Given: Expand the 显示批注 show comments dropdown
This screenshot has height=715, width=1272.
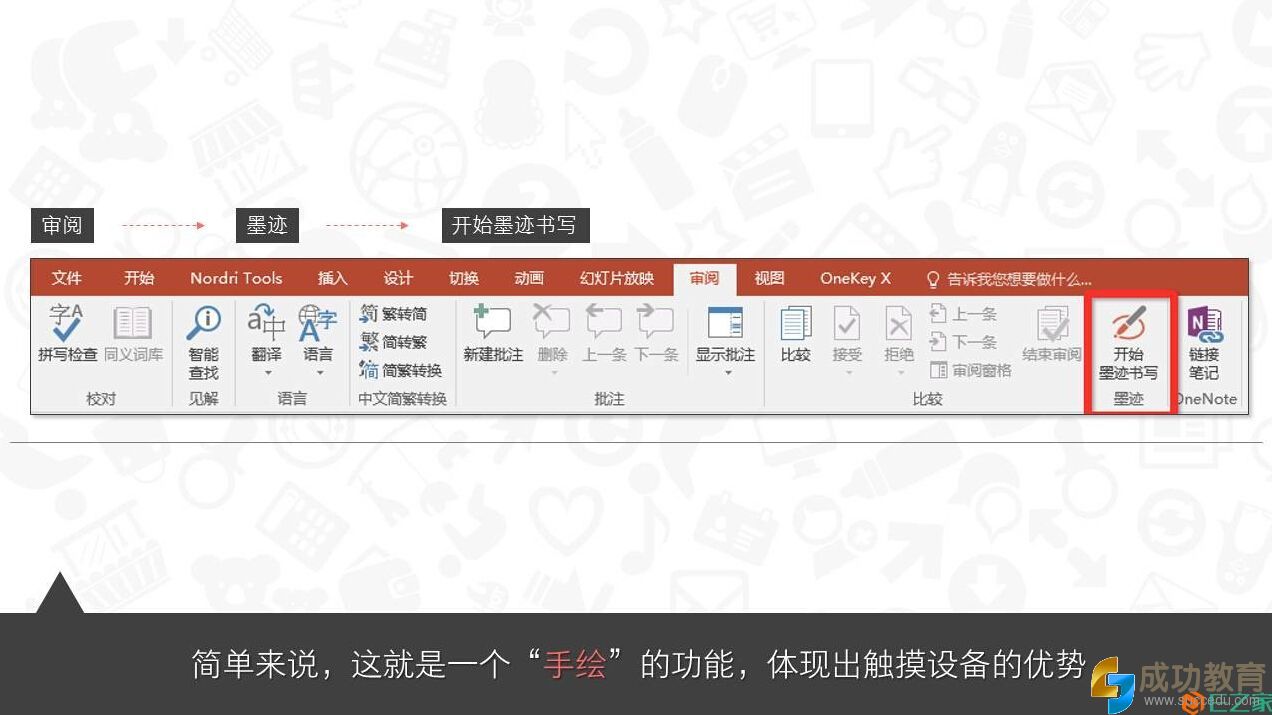Looking at the screenshot, I should pyautogui.click(x=726, y=372).
